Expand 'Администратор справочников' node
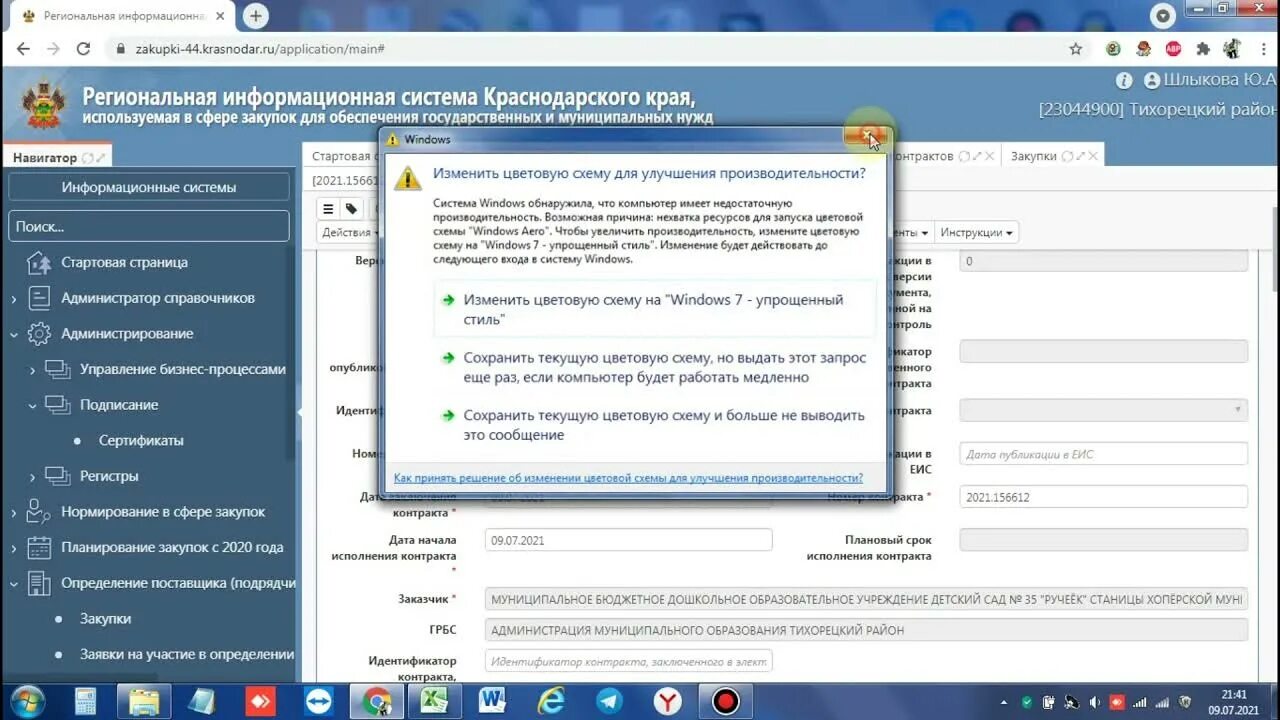 coord(13,299)
